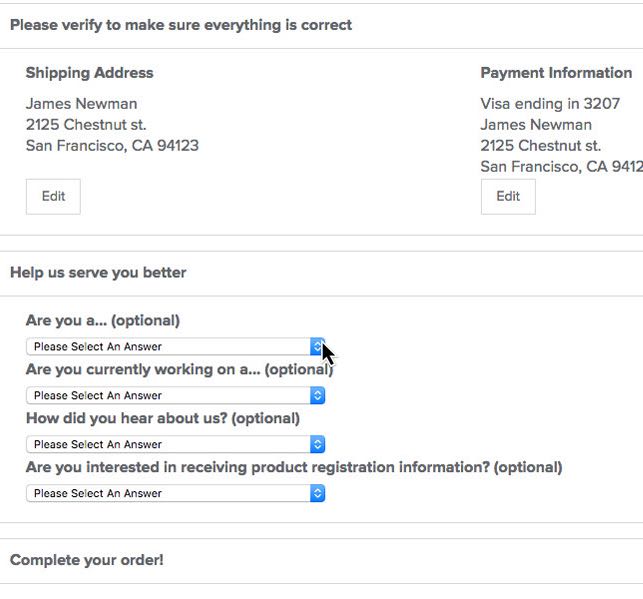The height and width of the screenshot is (599, 643).
Task: Click blue arrows of product registration select
Action: pyautogui.click(x=317, y=493)
